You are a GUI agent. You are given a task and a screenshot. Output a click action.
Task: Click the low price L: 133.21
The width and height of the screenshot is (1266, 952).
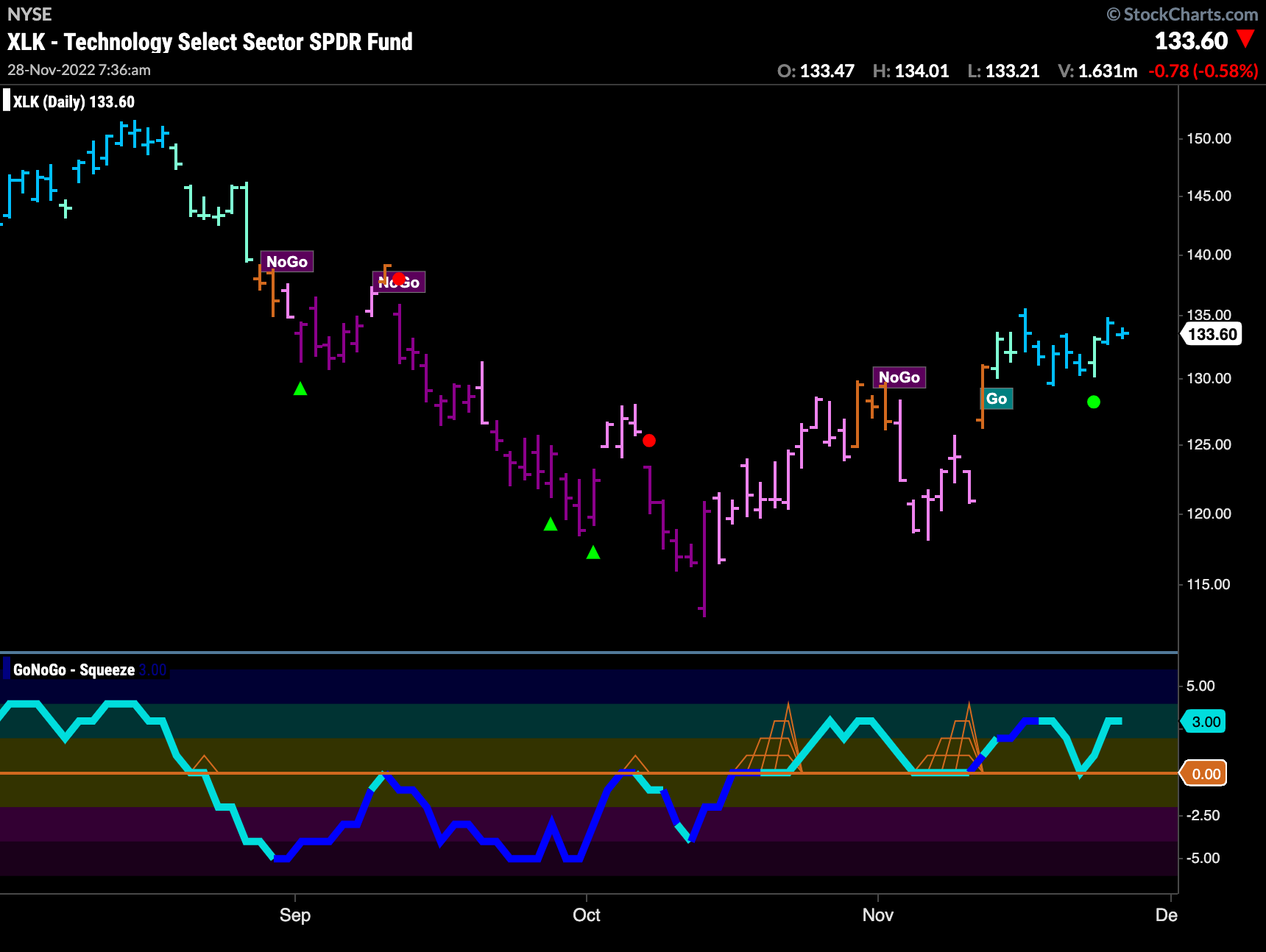(x=1003, y=71)
